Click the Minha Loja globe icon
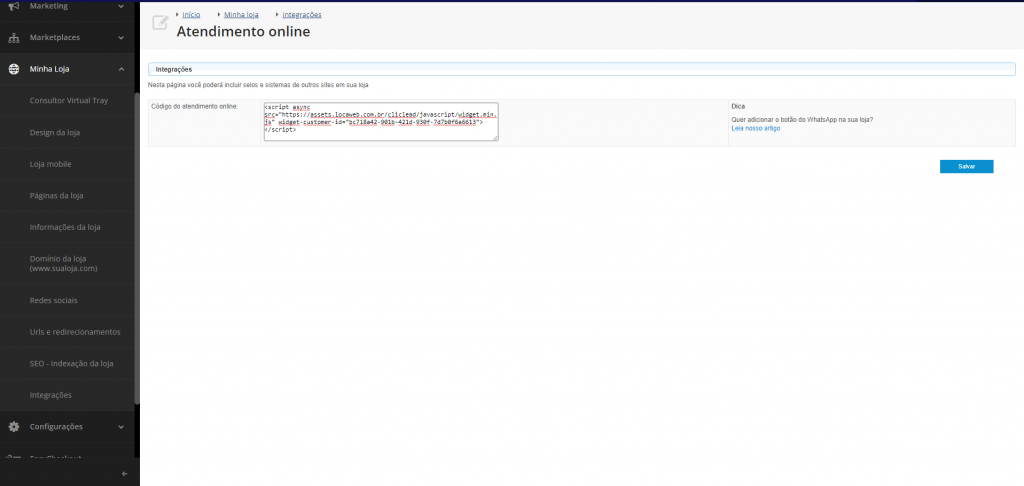This screenshot has height=486, width=1024. click(13, 69)
